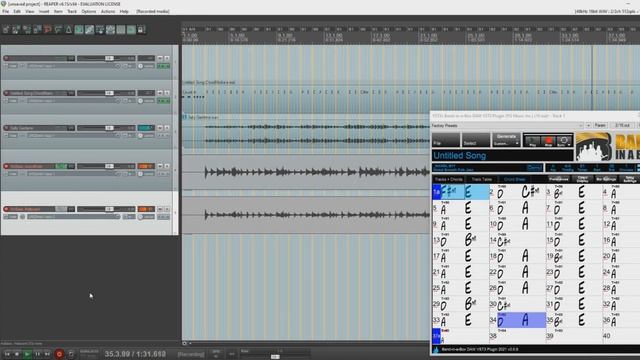Select highlighted bar 34 chord cell D A

[x=521, y=320]
